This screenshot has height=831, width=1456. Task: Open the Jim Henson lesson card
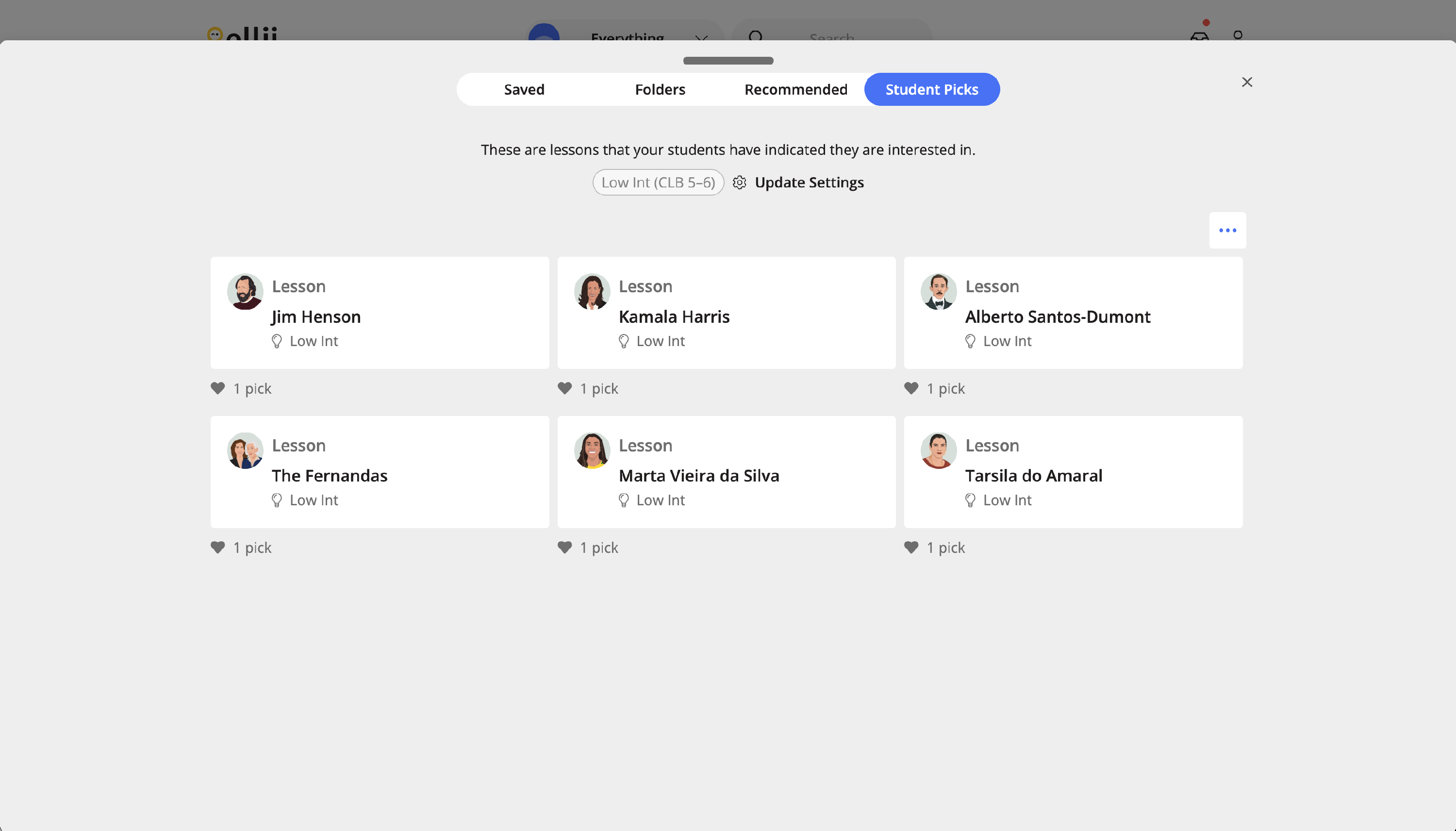click(x=380, y=313)
